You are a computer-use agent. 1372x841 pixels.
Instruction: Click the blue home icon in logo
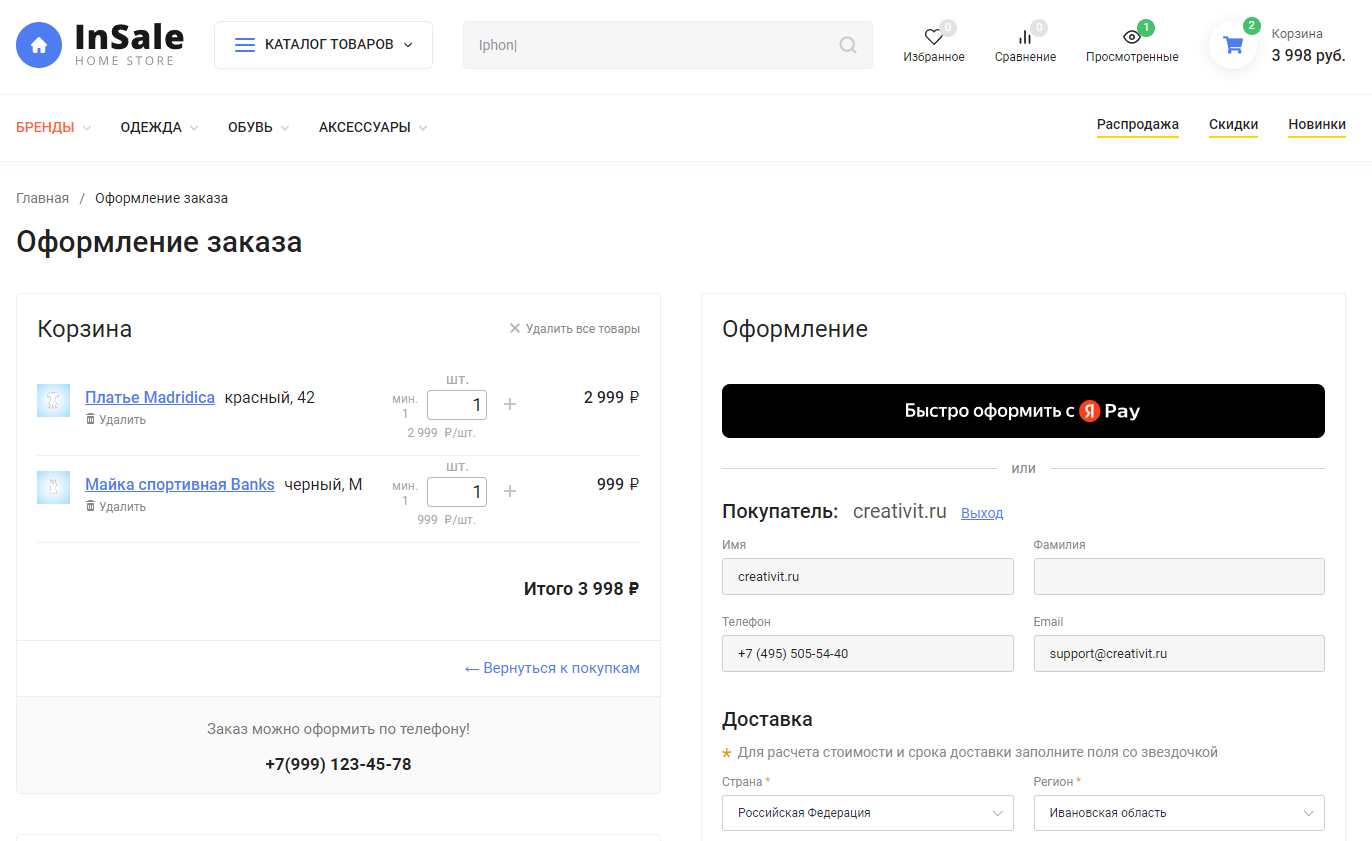pos(39,45)
